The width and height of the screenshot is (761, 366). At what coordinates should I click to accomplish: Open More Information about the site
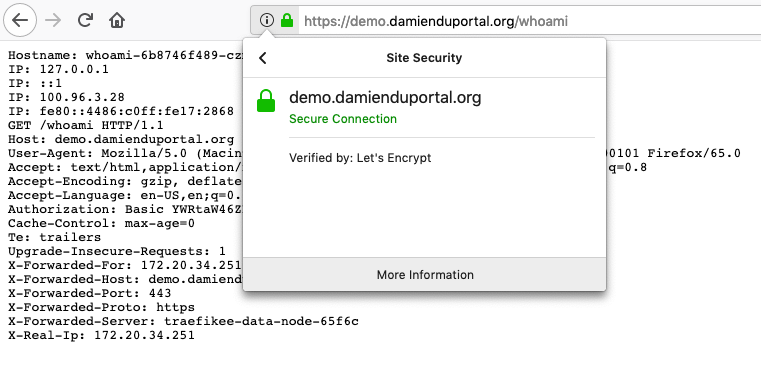[x=425, y=275]
